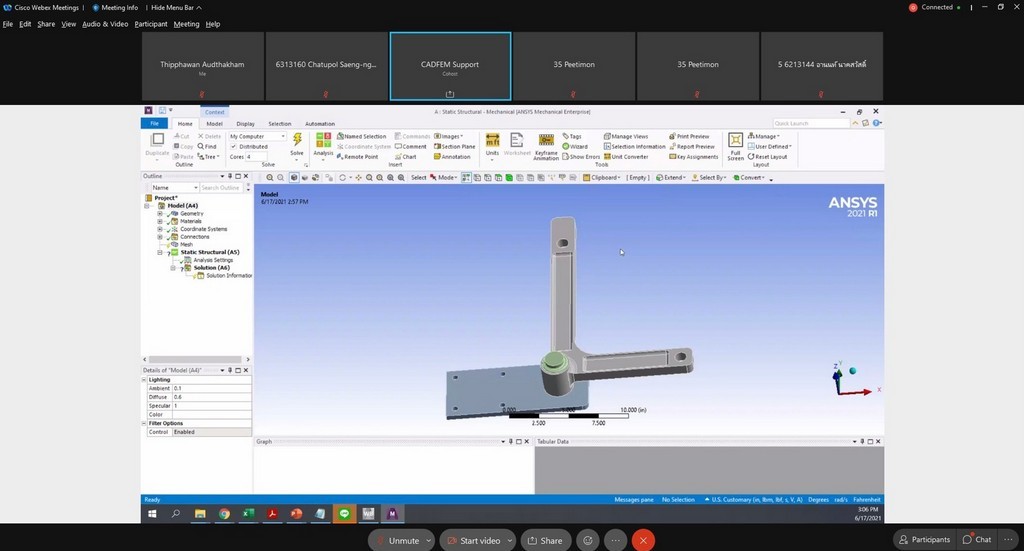
Task: Expand the Geometry tree node
Action: (x=160, y=214)
